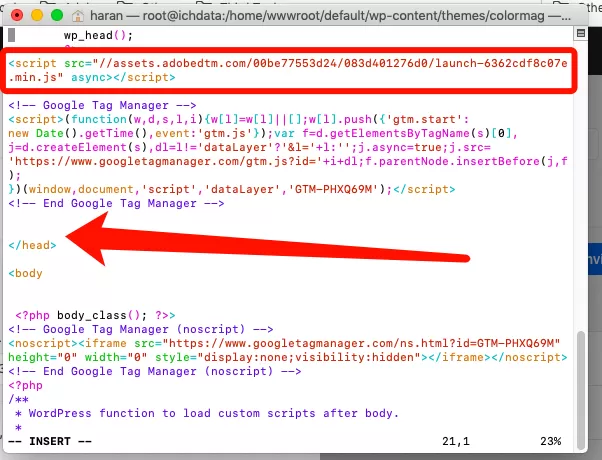Click '<?php body_class(); ?>>' line
602x460 pixels.
[x=95, y=315]
